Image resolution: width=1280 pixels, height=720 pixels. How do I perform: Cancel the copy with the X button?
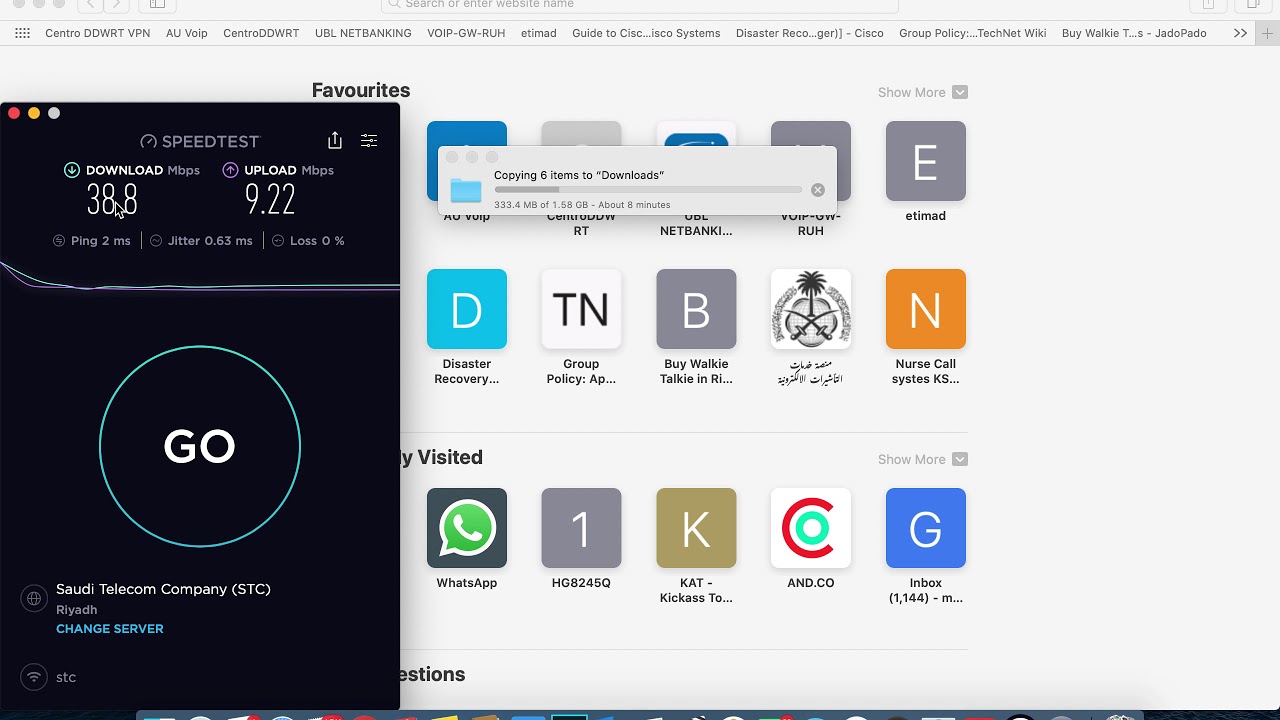tap(818, 190)
